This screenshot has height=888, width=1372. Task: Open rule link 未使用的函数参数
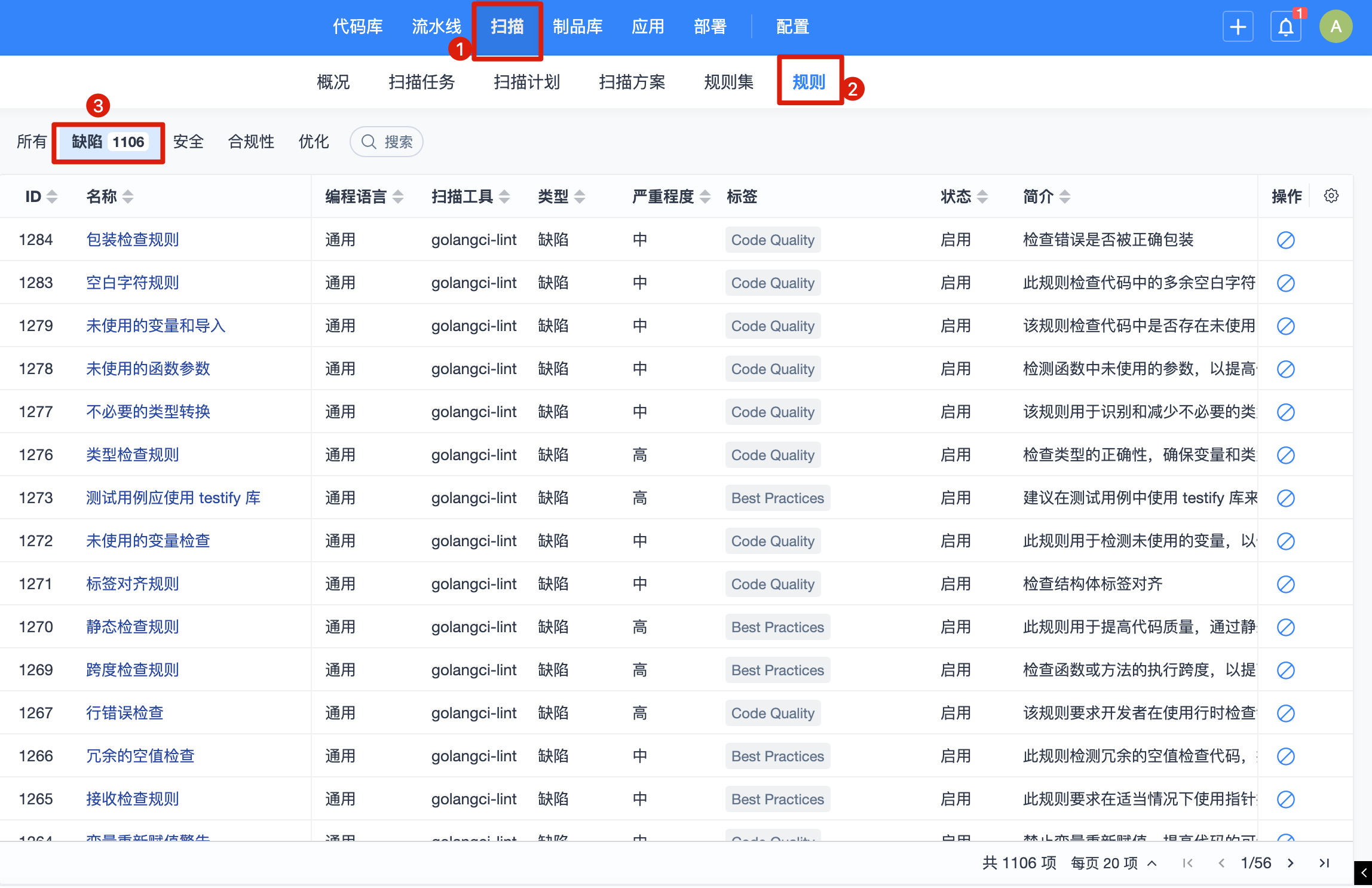pyautogui.click(x=148, y=369)
